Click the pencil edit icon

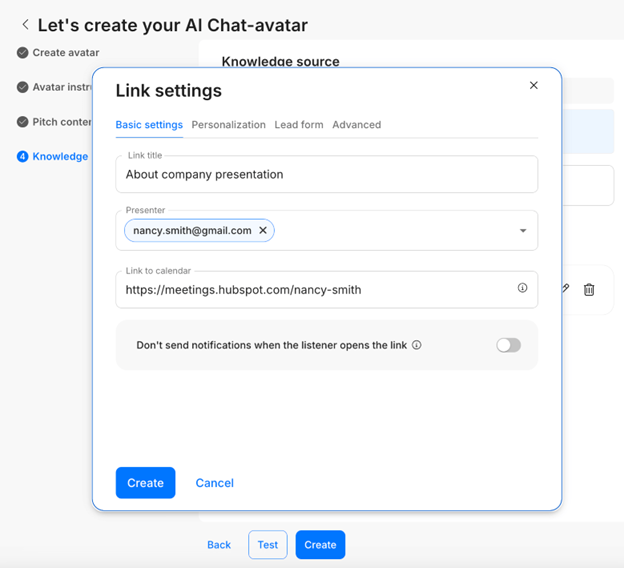click(x=565, y=289)
